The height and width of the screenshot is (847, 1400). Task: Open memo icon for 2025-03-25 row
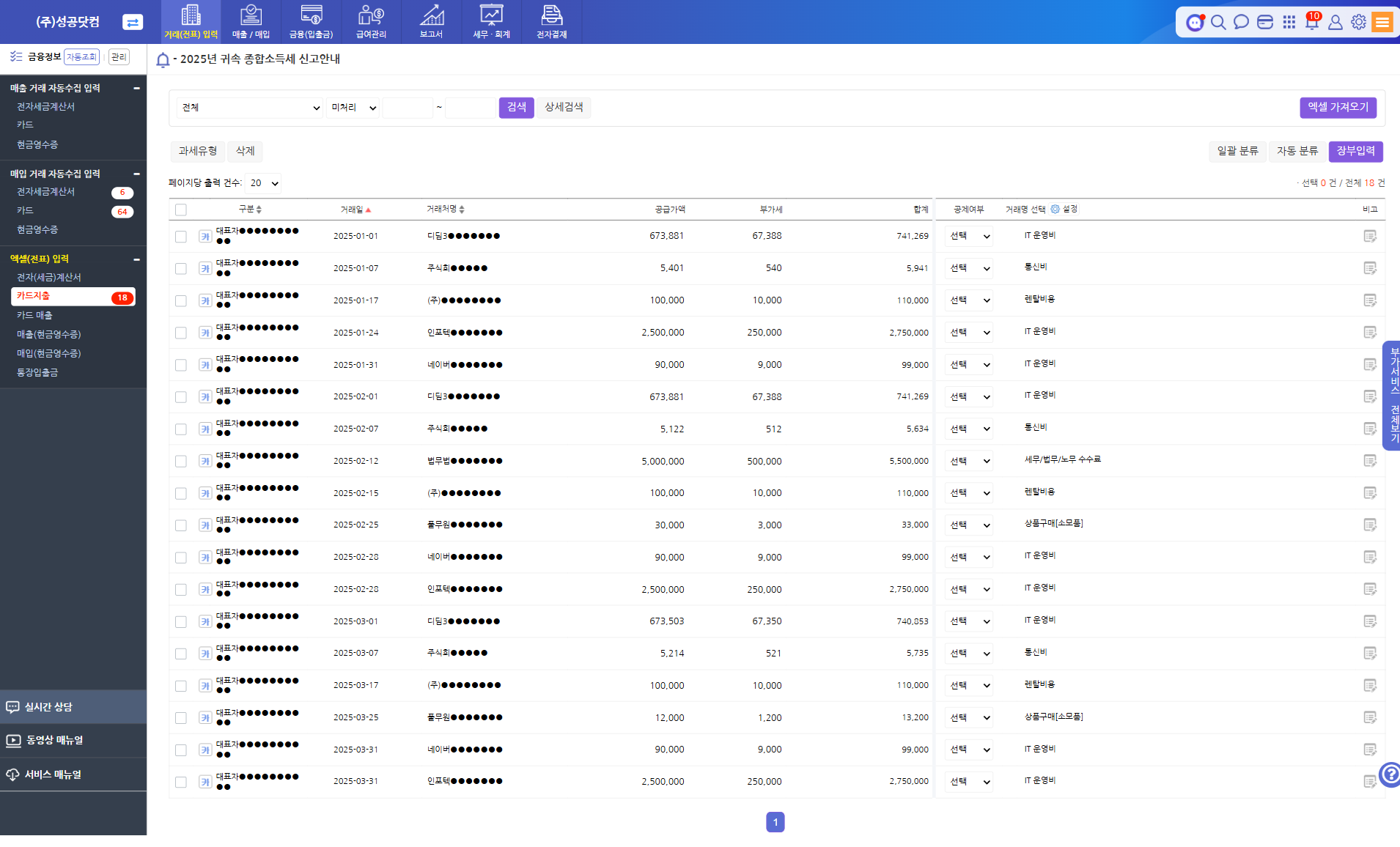click(1369, 717)
